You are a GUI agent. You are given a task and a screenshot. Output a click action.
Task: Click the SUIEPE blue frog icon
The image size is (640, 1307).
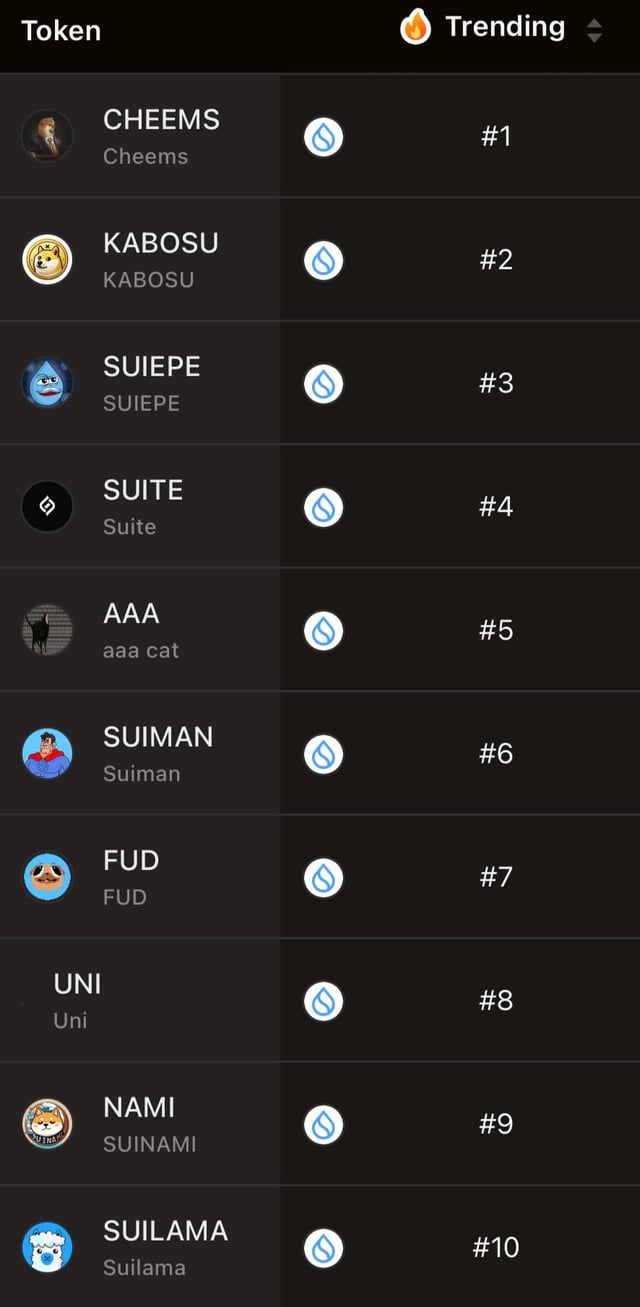[47, 383]
